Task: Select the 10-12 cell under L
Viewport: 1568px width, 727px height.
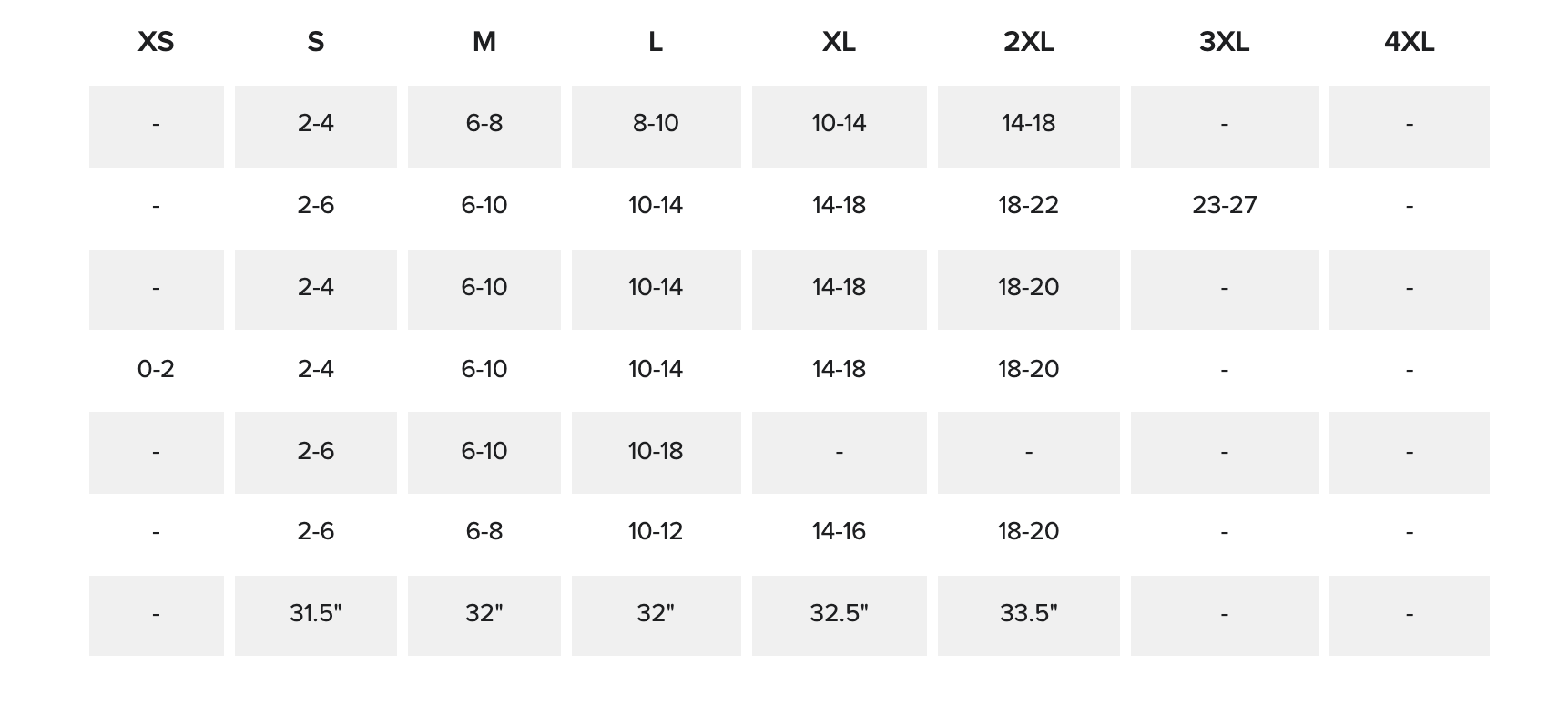Action: coord(656,532)
